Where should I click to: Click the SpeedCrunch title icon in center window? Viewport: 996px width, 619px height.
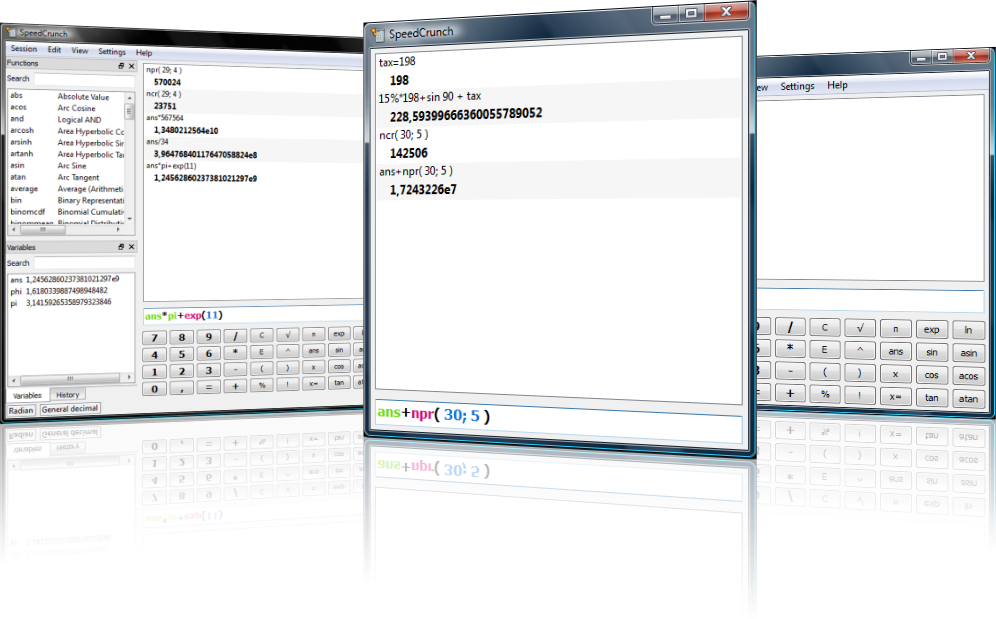[x=379, y=34]
